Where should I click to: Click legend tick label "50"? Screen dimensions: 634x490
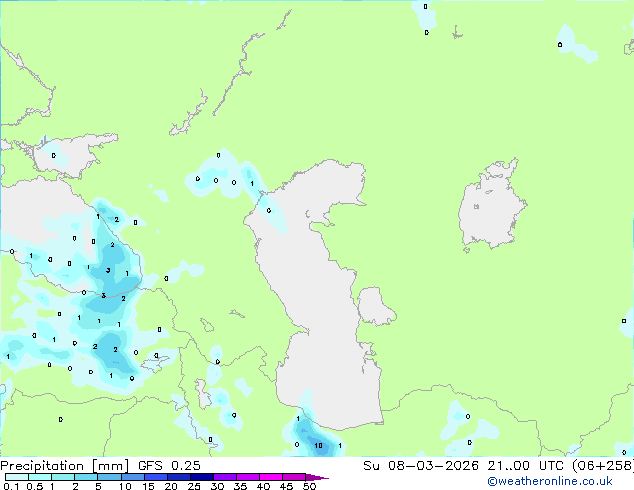pyautogui.click(x=309, y=486)
